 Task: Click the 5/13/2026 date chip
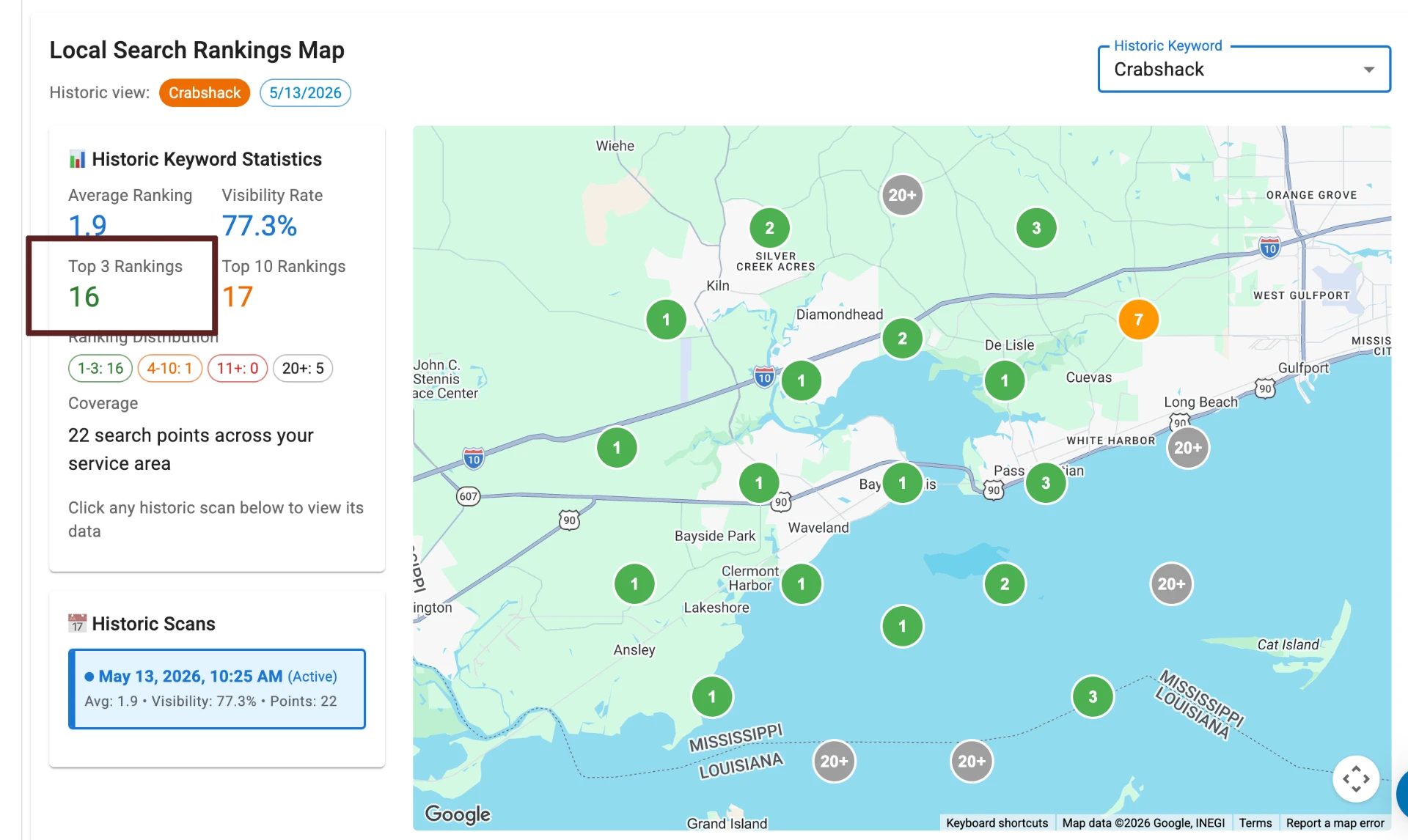click(305, 92)
